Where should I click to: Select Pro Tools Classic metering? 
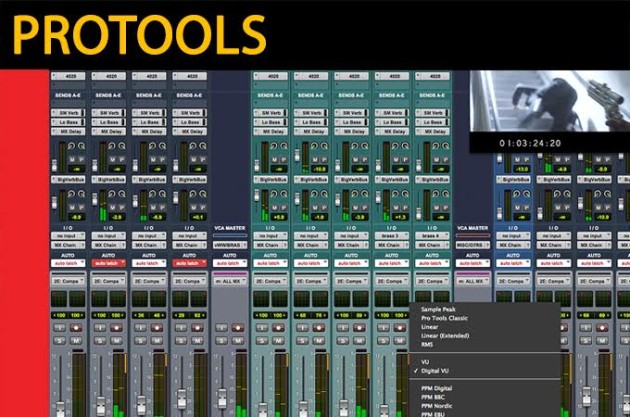point(444,318)
